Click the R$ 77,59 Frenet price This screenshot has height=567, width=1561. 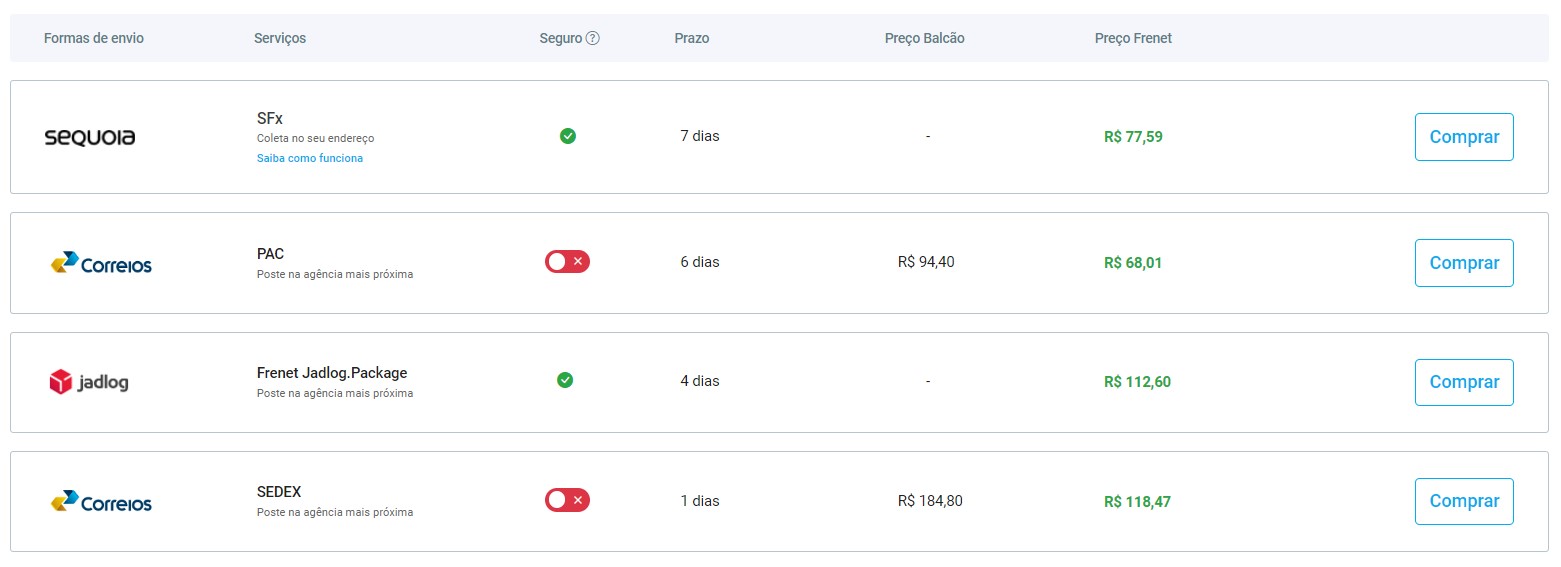tap(1133, 137)
